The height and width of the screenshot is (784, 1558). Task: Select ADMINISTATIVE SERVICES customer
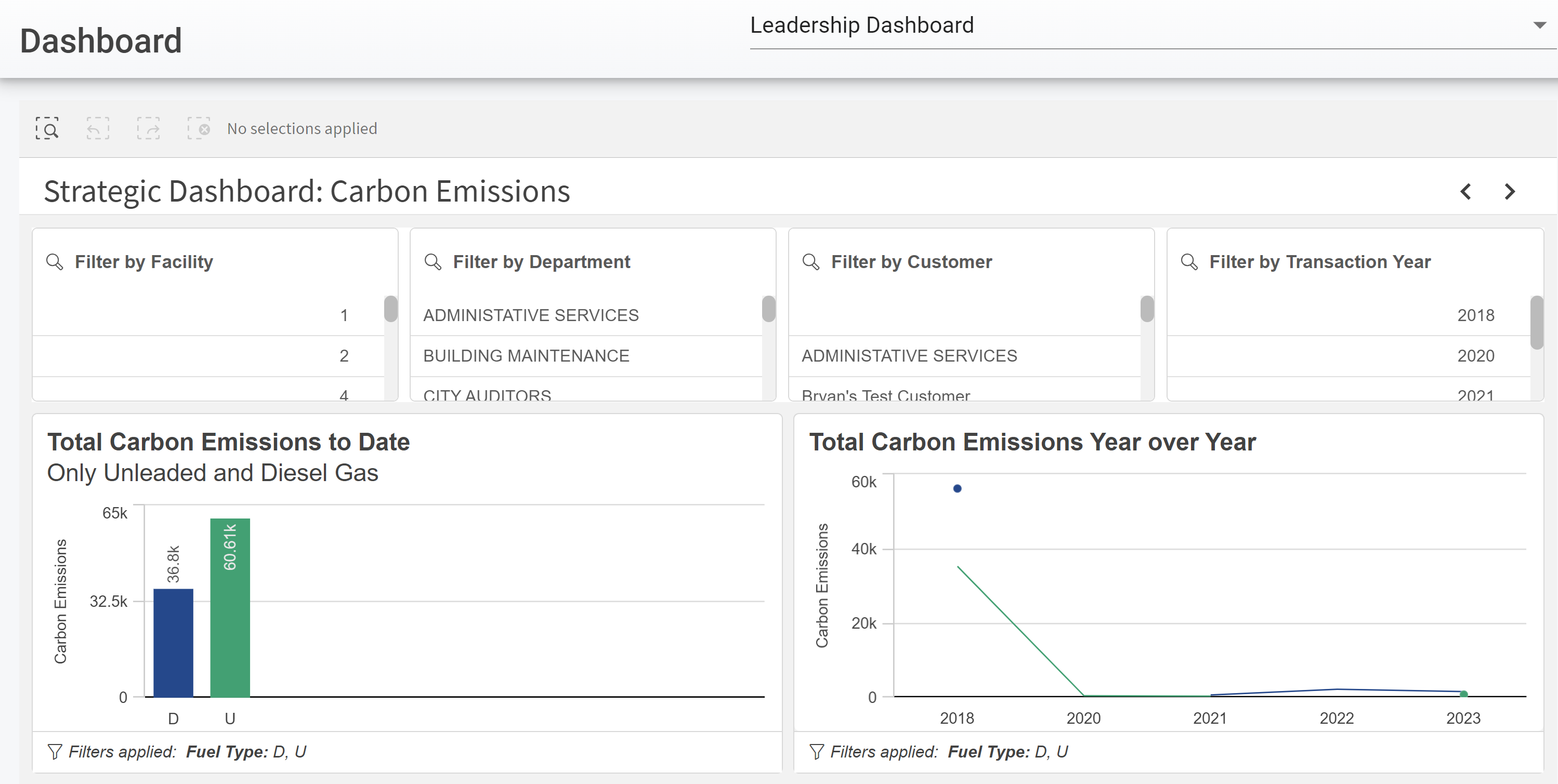(x=908, y=355)
